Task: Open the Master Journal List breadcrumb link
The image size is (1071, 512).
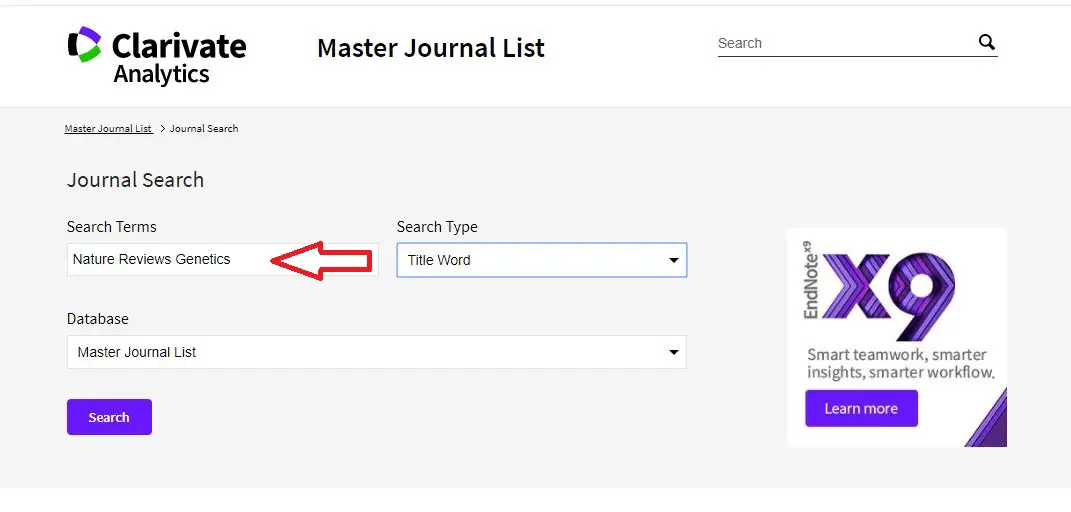Action: coord(109,128)
